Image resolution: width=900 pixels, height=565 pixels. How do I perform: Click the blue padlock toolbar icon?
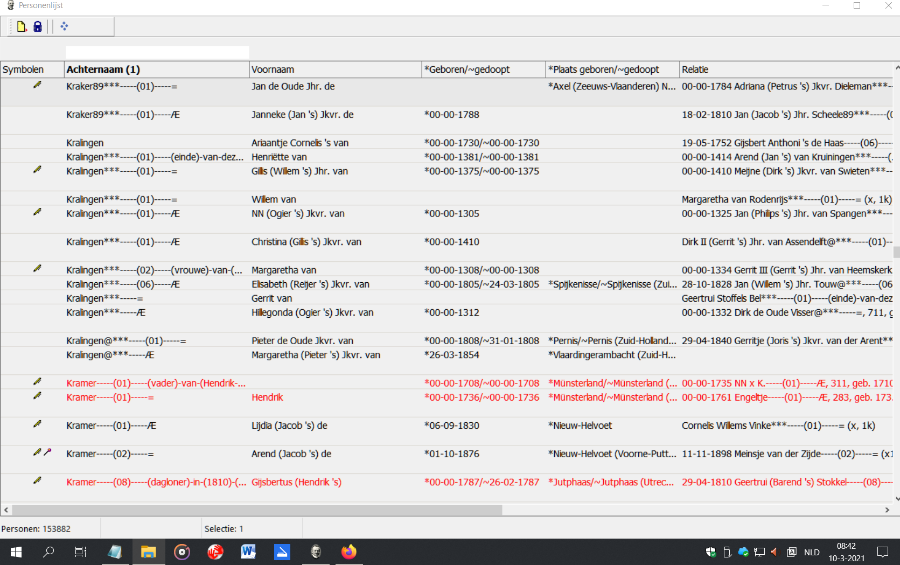37,27
